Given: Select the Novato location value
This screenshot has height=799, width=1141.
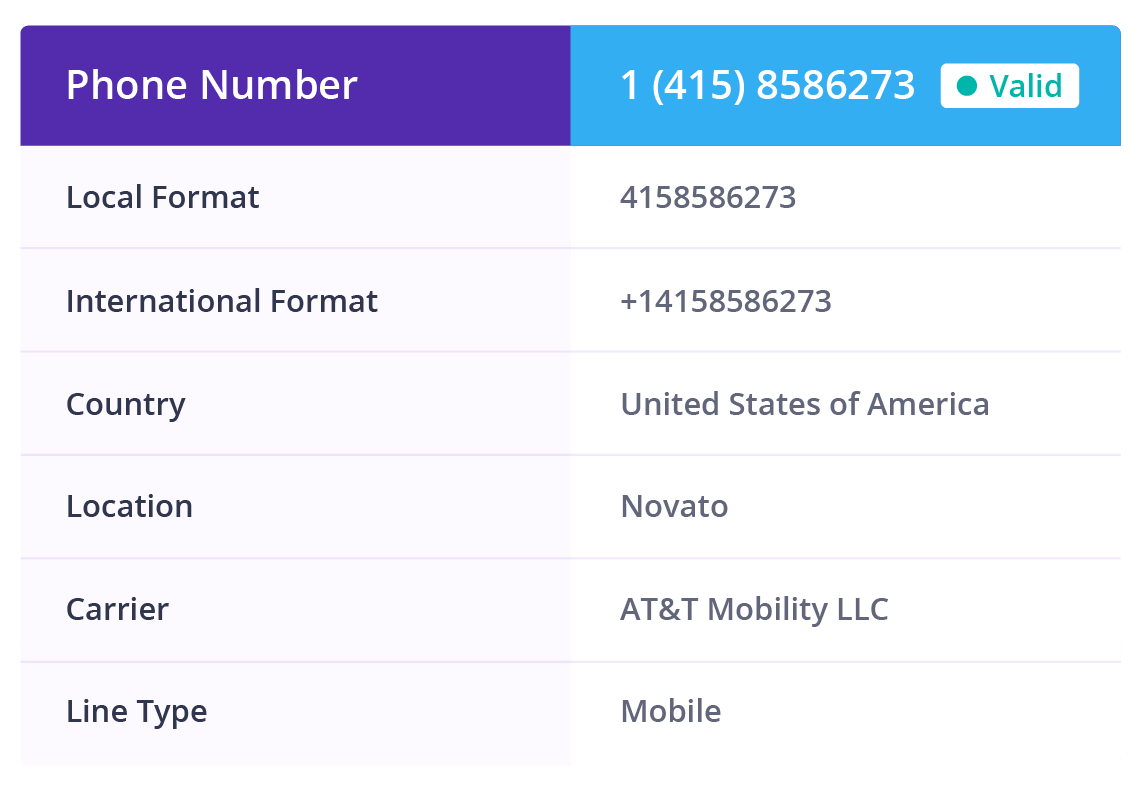Looking at the screenshot, I should [675, 506].
